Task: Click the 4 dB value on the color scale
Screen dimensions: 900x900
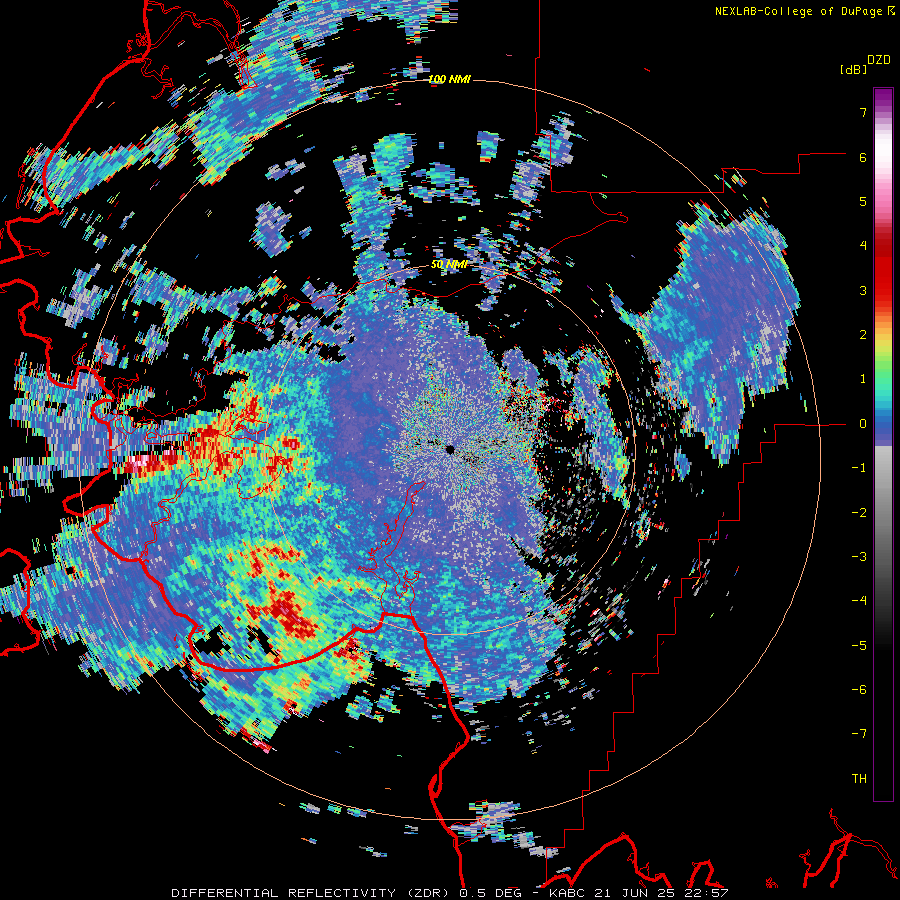Action: click(863, 246)
